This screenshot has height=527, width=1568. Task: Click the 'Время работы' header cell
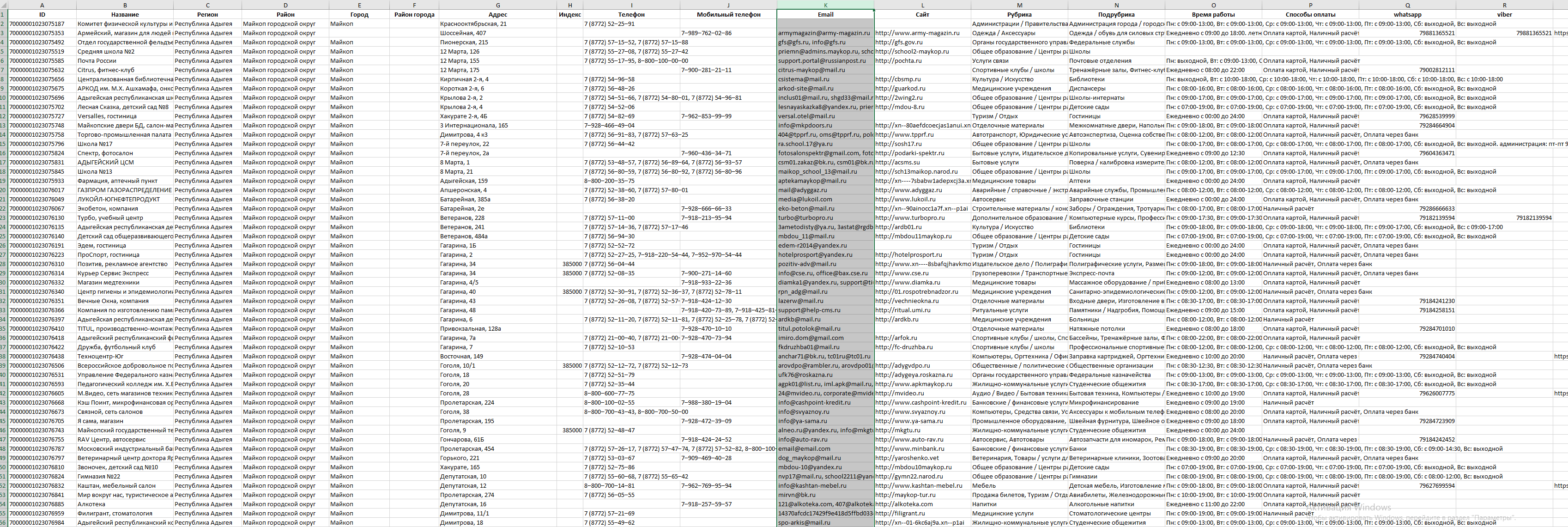pos(1213,15)
